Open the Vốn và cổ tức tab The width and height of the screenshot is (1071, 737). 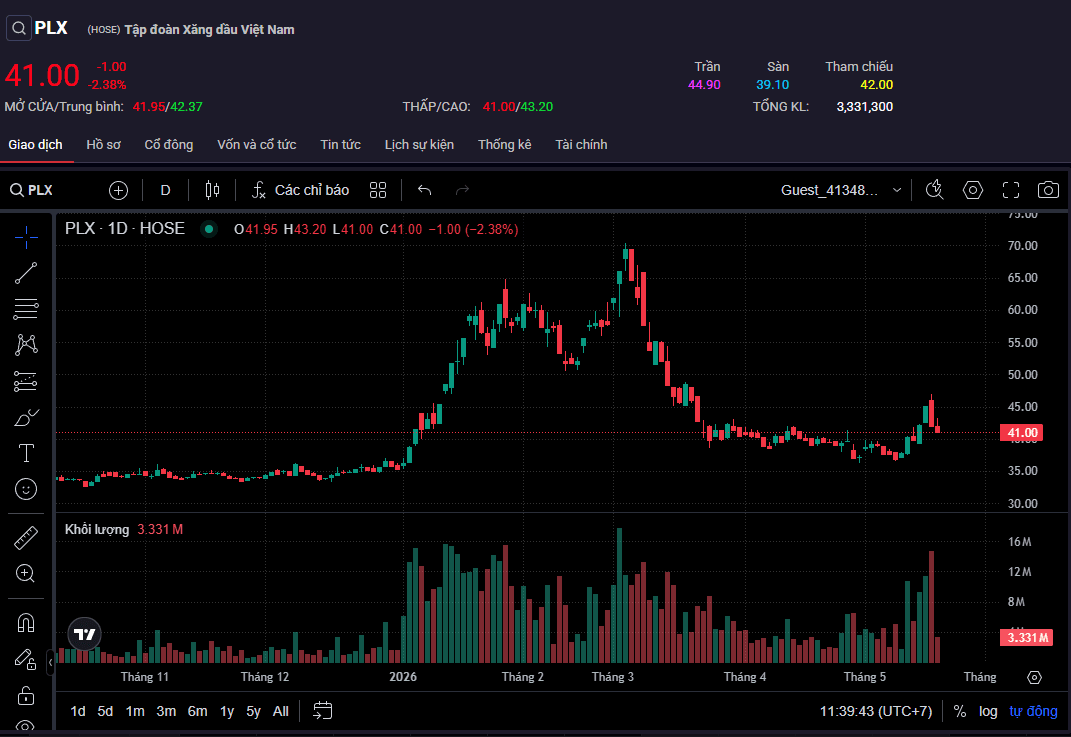(257, 145)
